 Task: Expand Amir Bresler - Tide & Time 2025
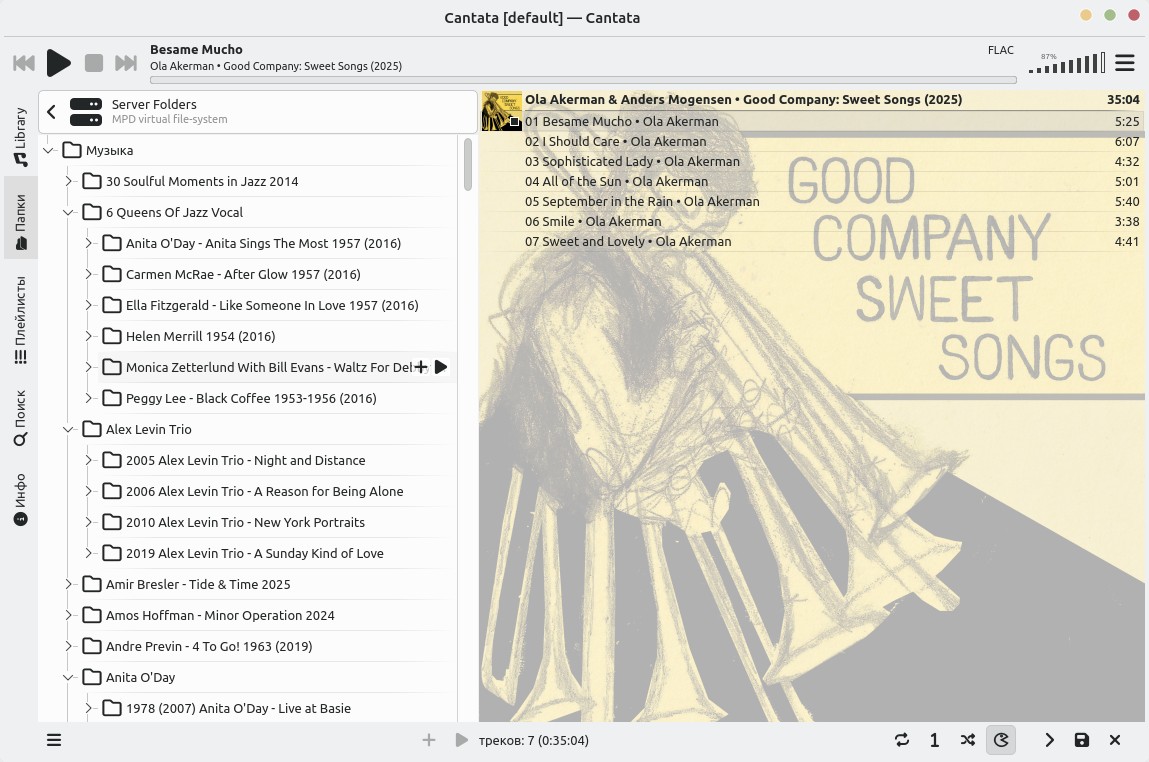tap(68, 584)
